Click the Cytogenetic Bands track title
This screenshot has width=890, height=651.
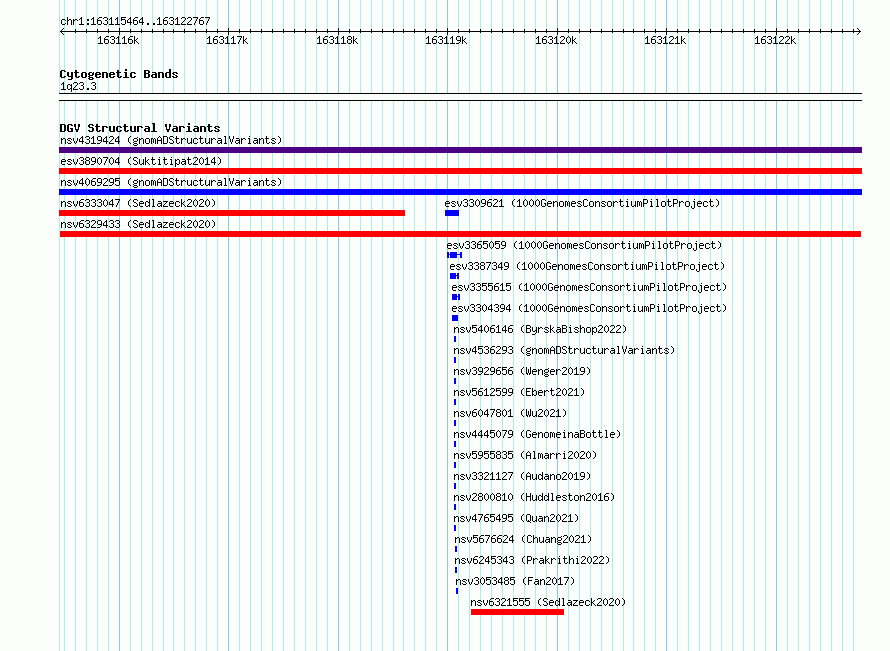pyautogui.click(x=119, y=74)
